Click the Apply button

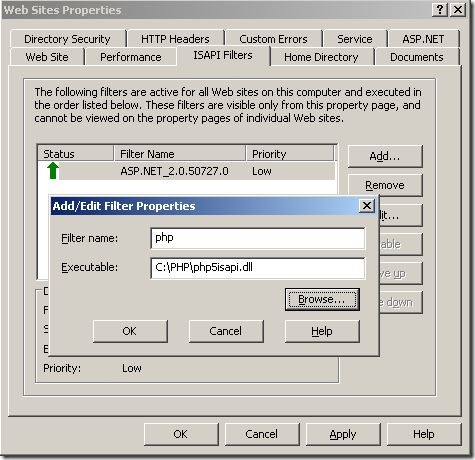[x=343, y=434]
